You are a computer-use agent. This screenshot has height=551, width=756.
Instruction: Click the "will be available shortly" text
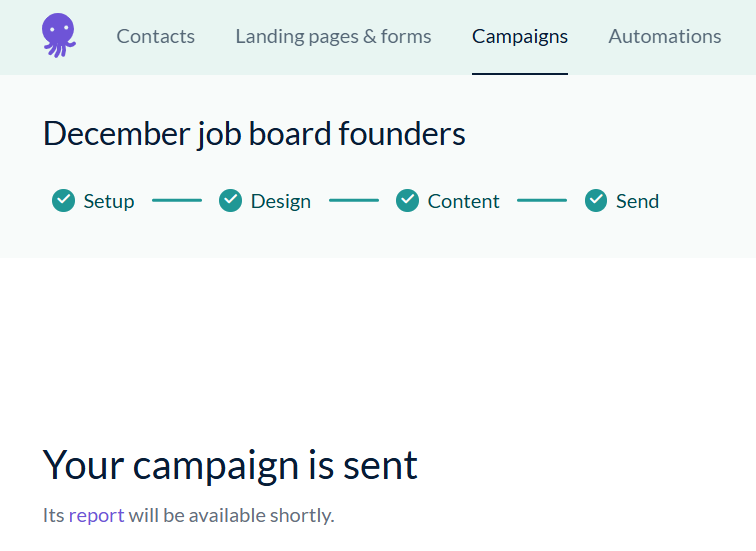231,516
